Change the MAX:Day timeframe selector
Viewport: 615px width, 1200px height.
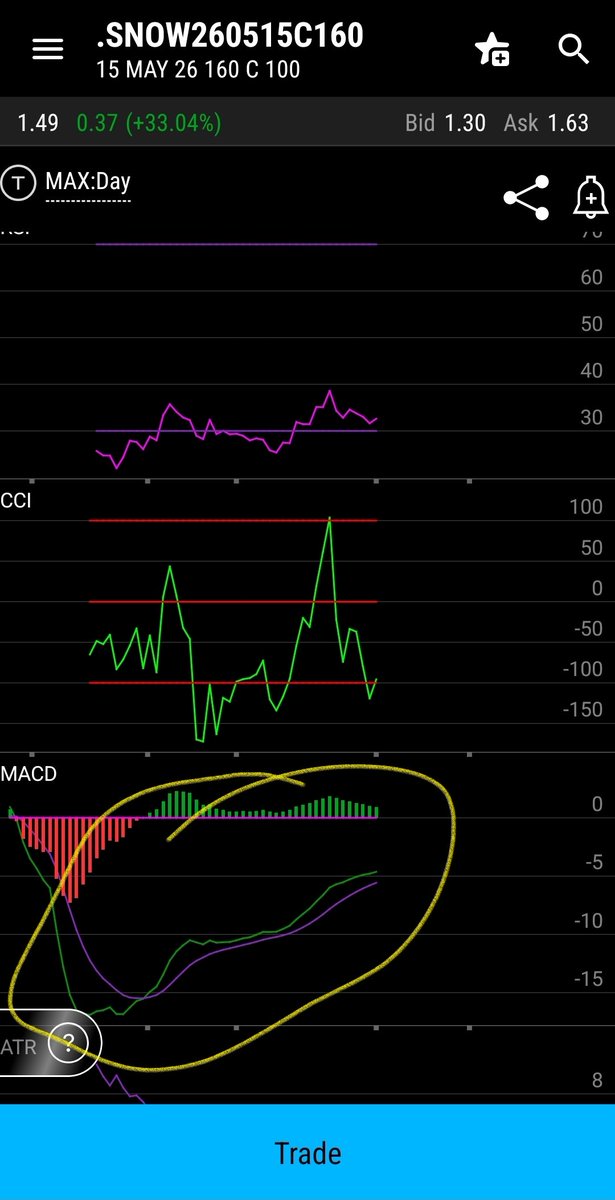(88, 183)
